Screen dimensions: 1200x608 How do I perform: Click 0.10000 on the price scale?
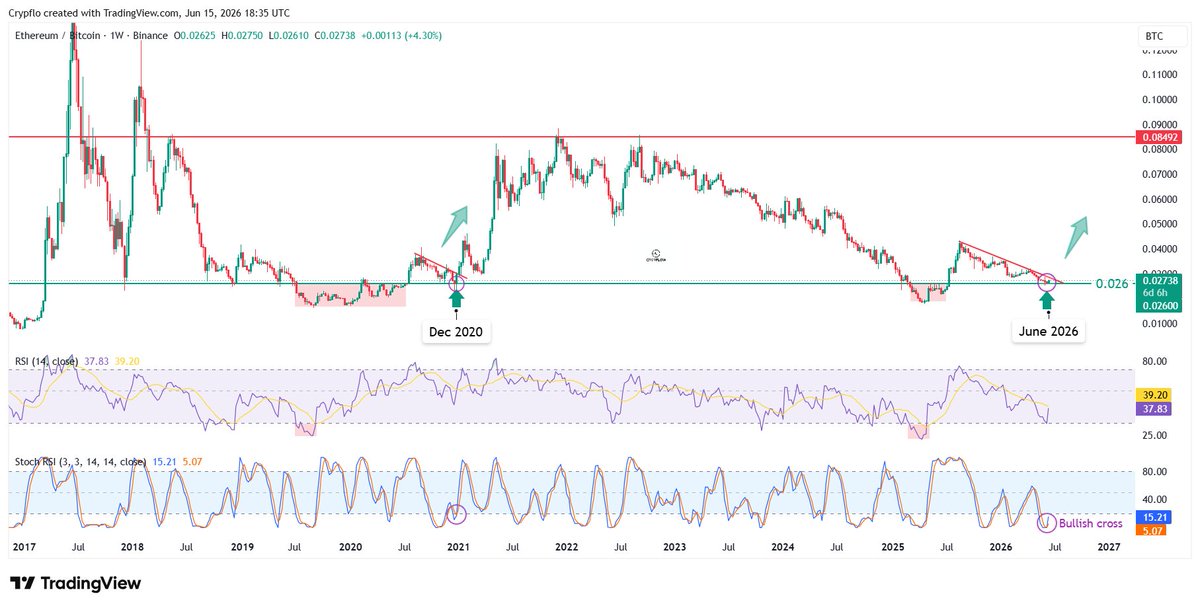(1160, 100)
